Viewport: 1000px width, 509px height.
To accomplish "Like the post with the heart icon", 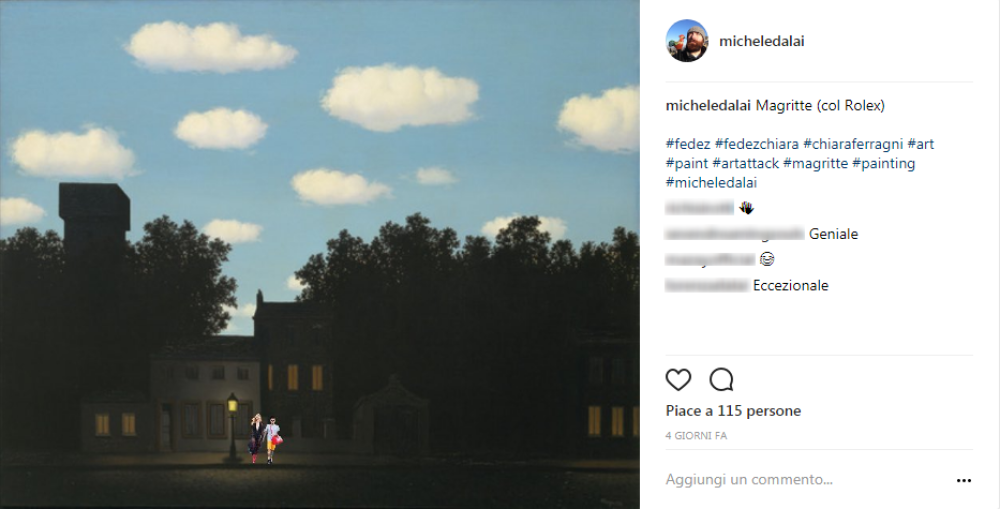I will [x=678, y=380].
